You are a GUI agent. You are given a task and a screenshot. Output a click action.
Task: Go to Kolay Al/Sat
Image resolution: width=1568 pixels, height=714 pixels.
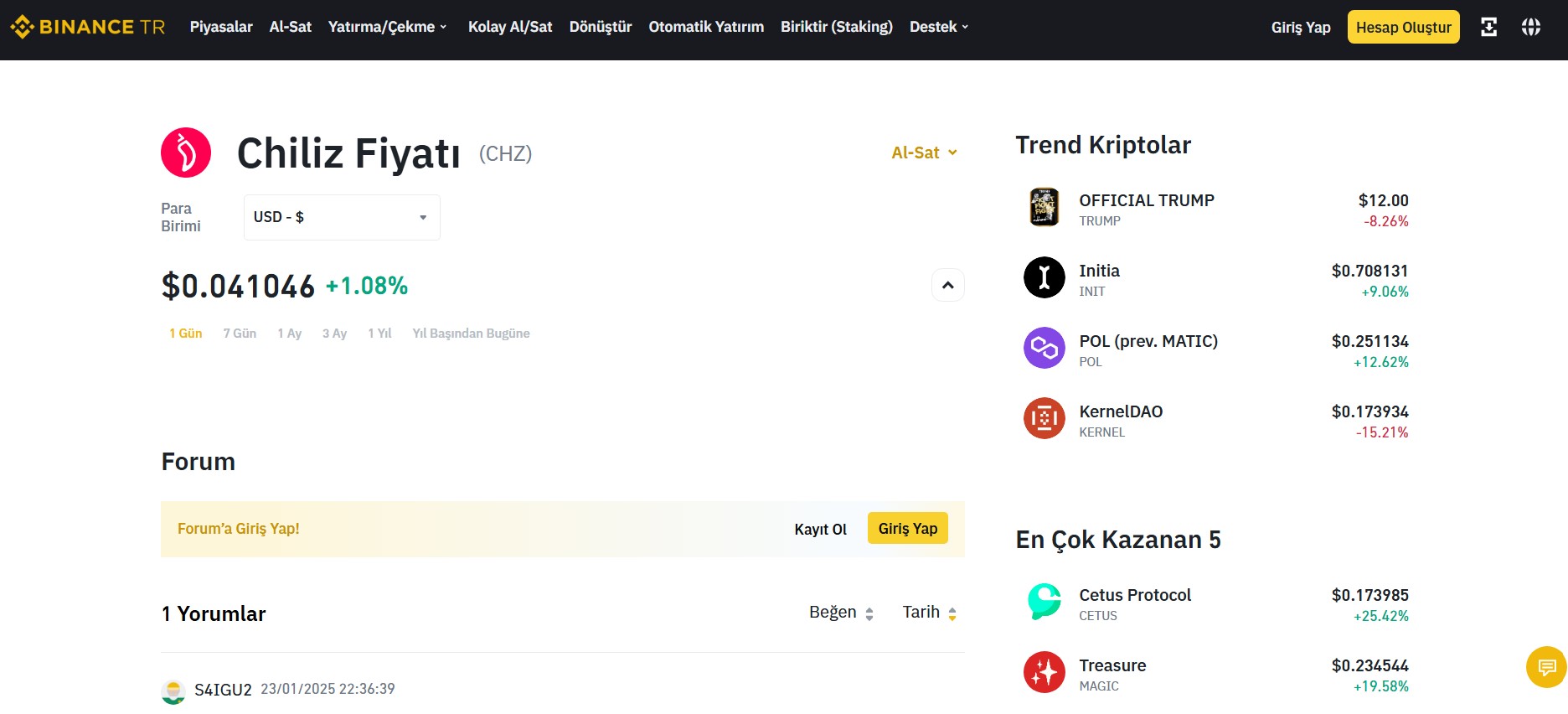tap(510, 27)
